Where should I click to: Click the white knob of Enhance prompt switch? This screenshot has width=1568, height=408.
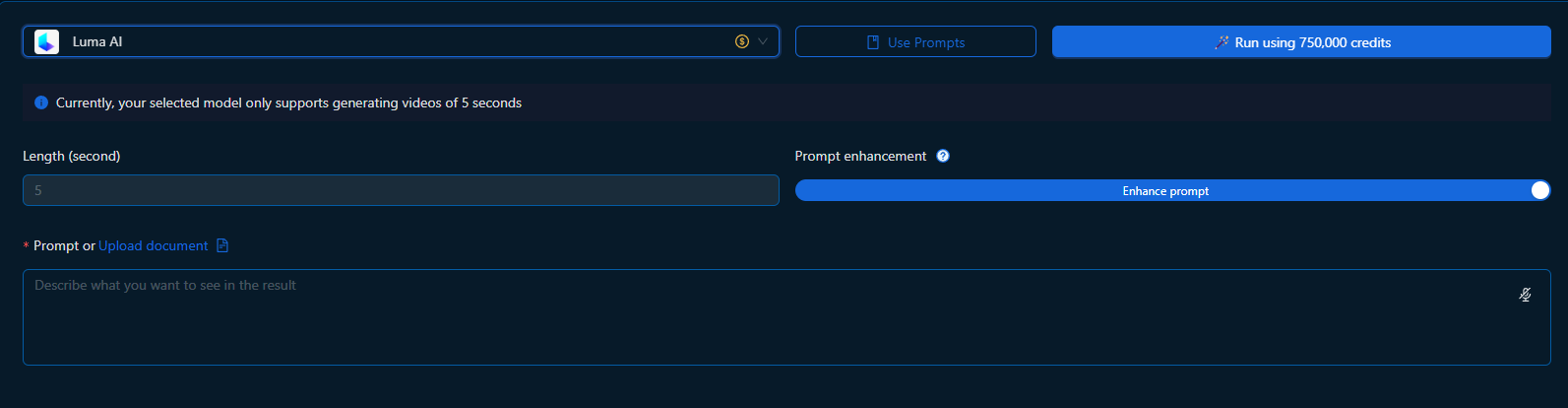(1540, 190)
